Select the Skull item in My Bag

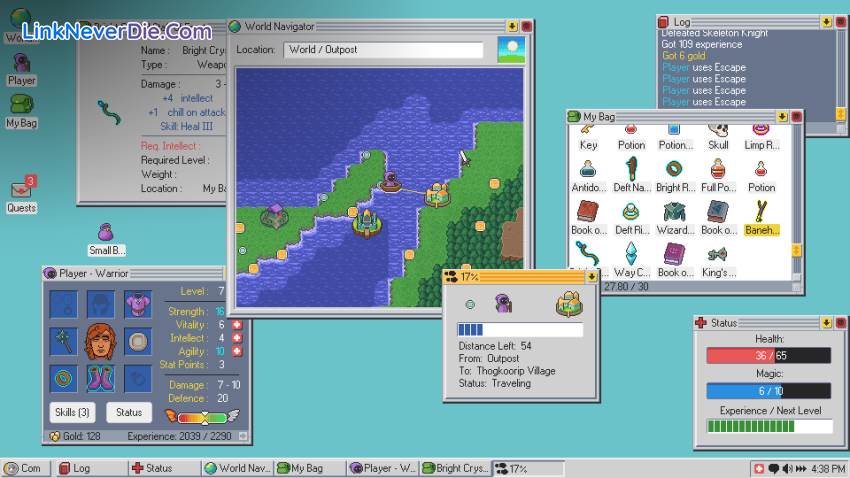point(718,137)
